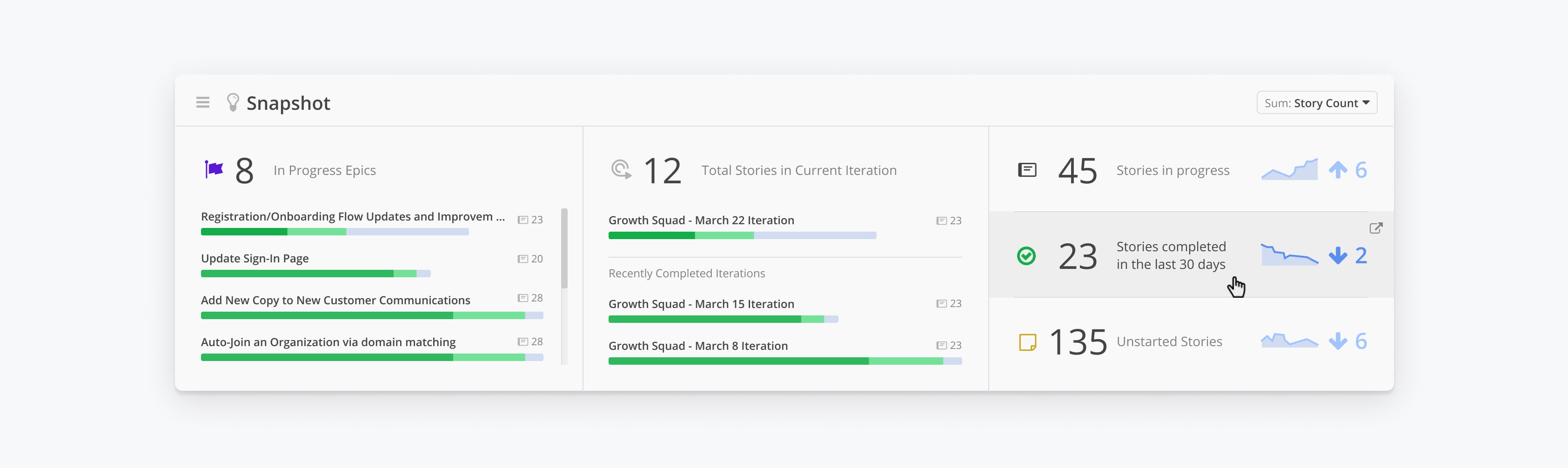
Task: Click the progress bar for March 8 Iteration
Action: pos(785,361)
